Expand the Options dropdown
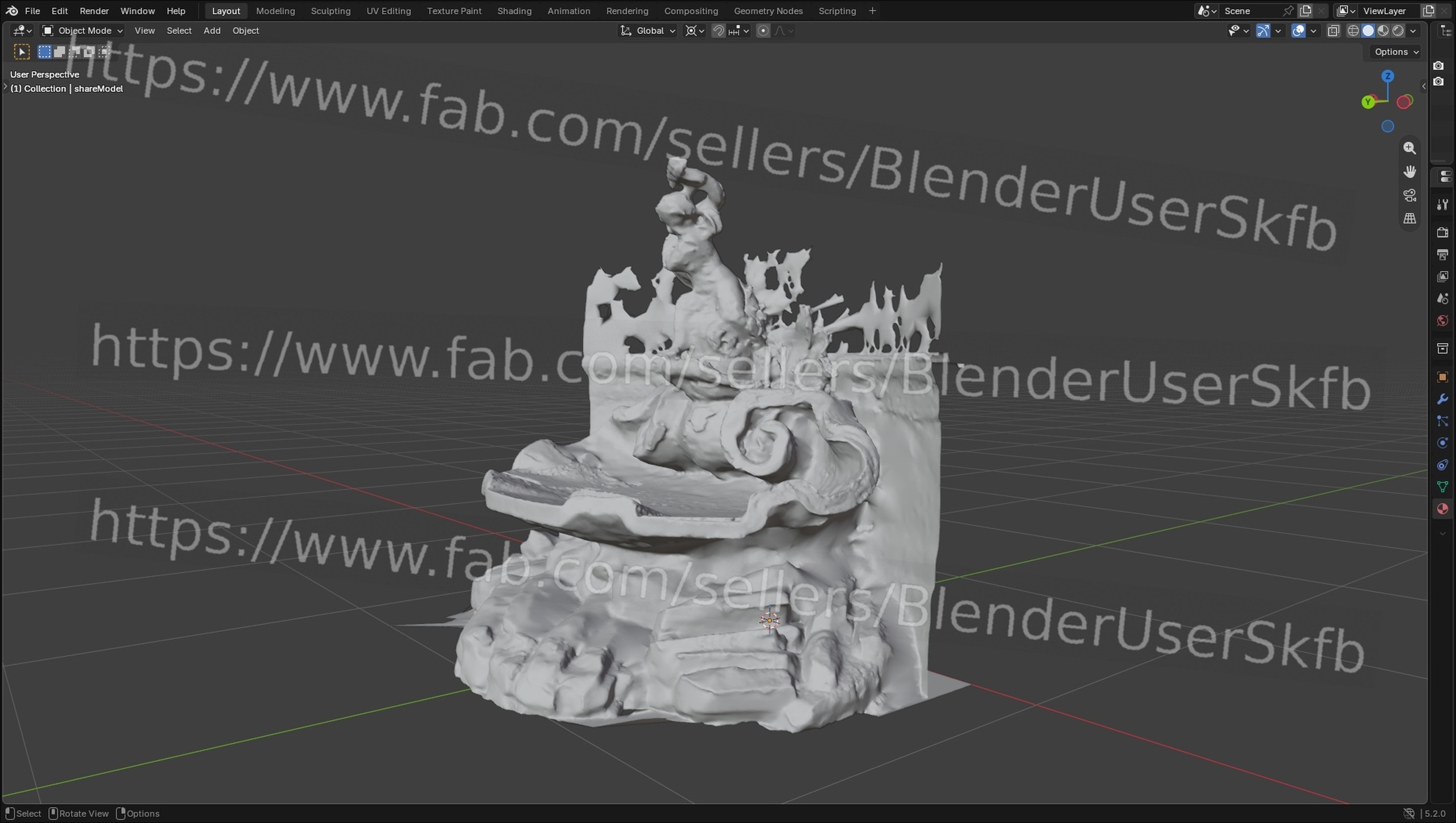The image size is (1456, 823). tap(1396, 52)
